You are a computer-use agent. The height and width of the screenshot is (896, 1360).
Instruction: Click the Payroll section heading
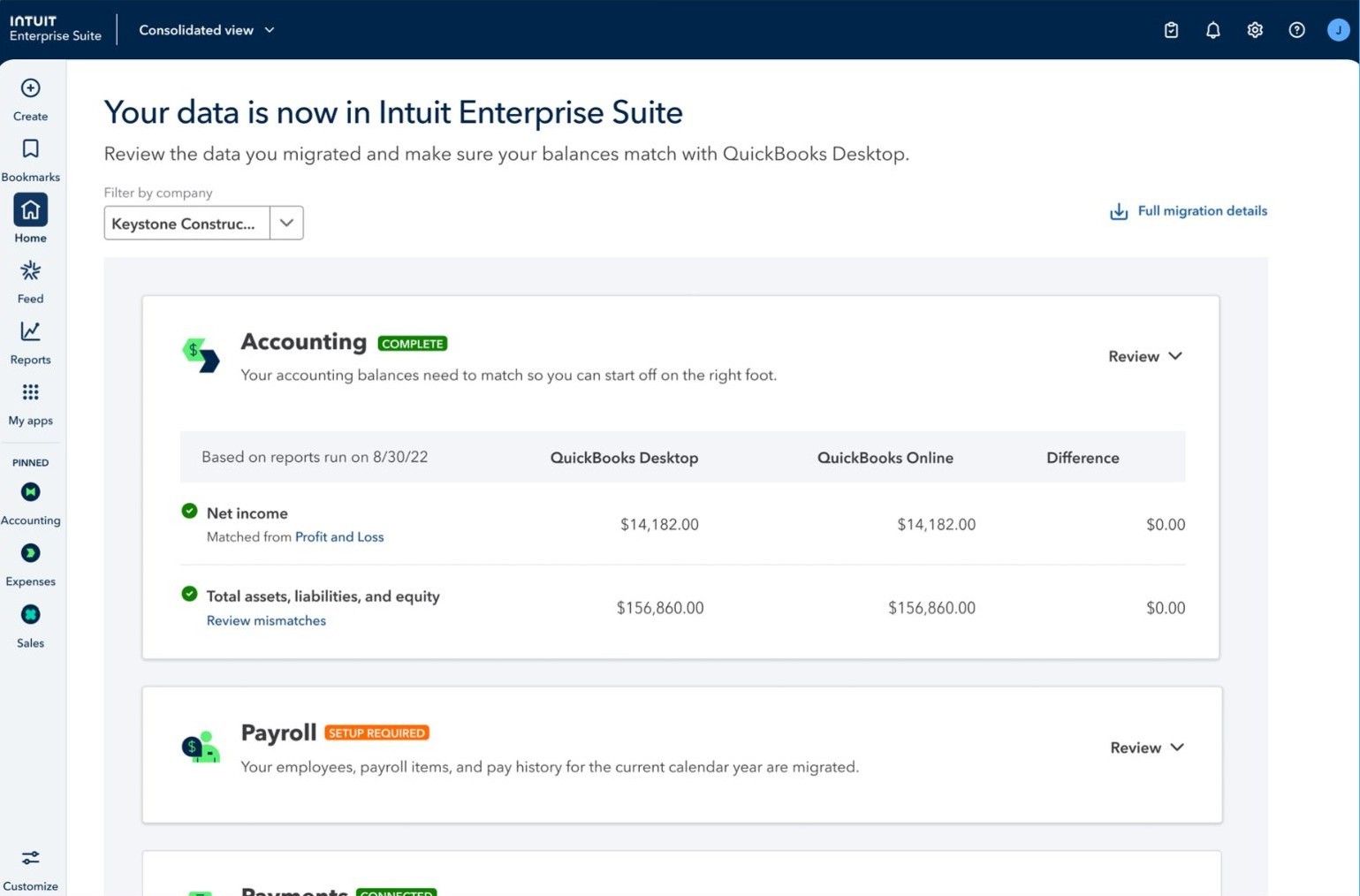(278, 733)
